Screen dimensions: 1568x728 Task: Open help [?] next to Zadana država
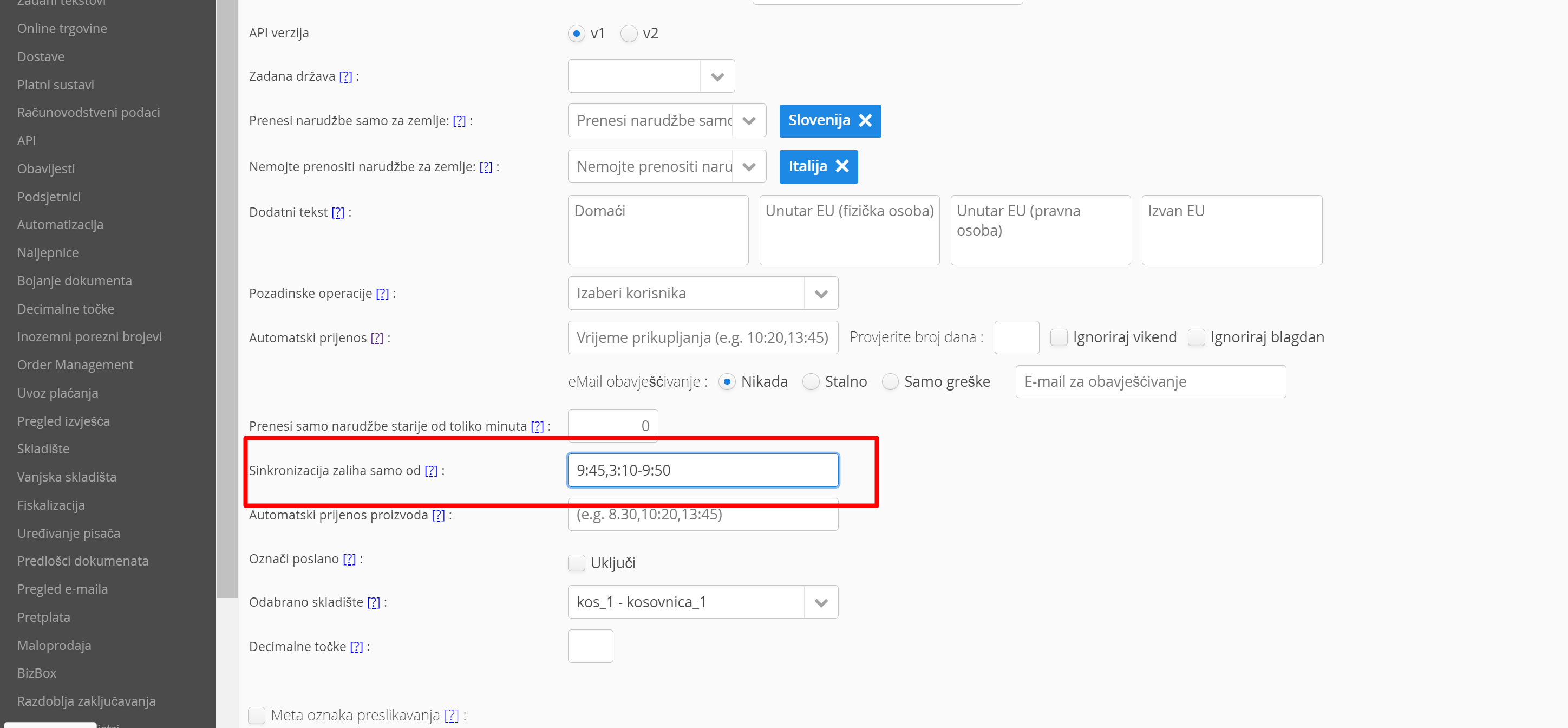pos(345,77)
